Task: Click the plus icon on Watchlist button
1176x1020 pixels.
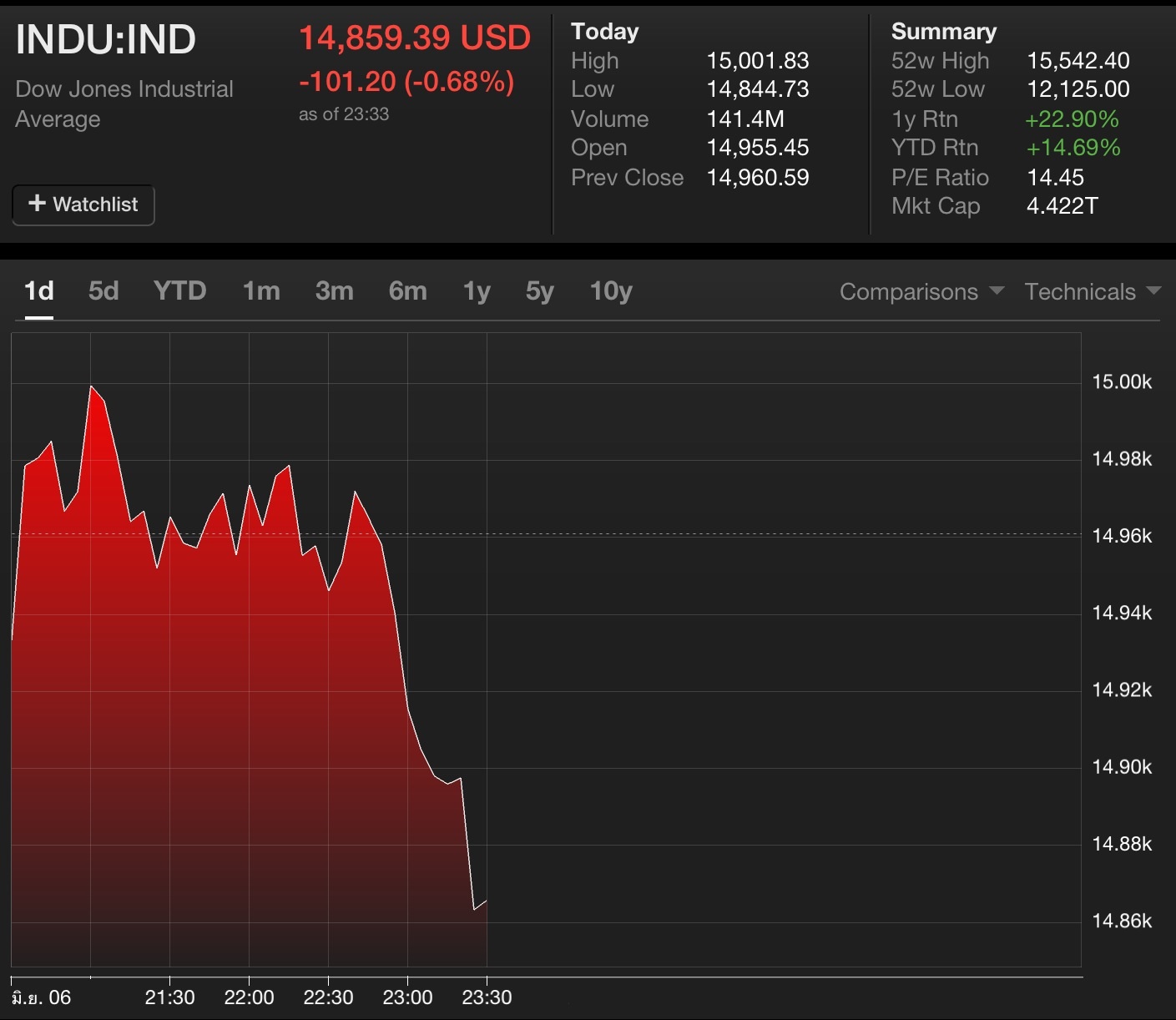Action: point(37,204)
